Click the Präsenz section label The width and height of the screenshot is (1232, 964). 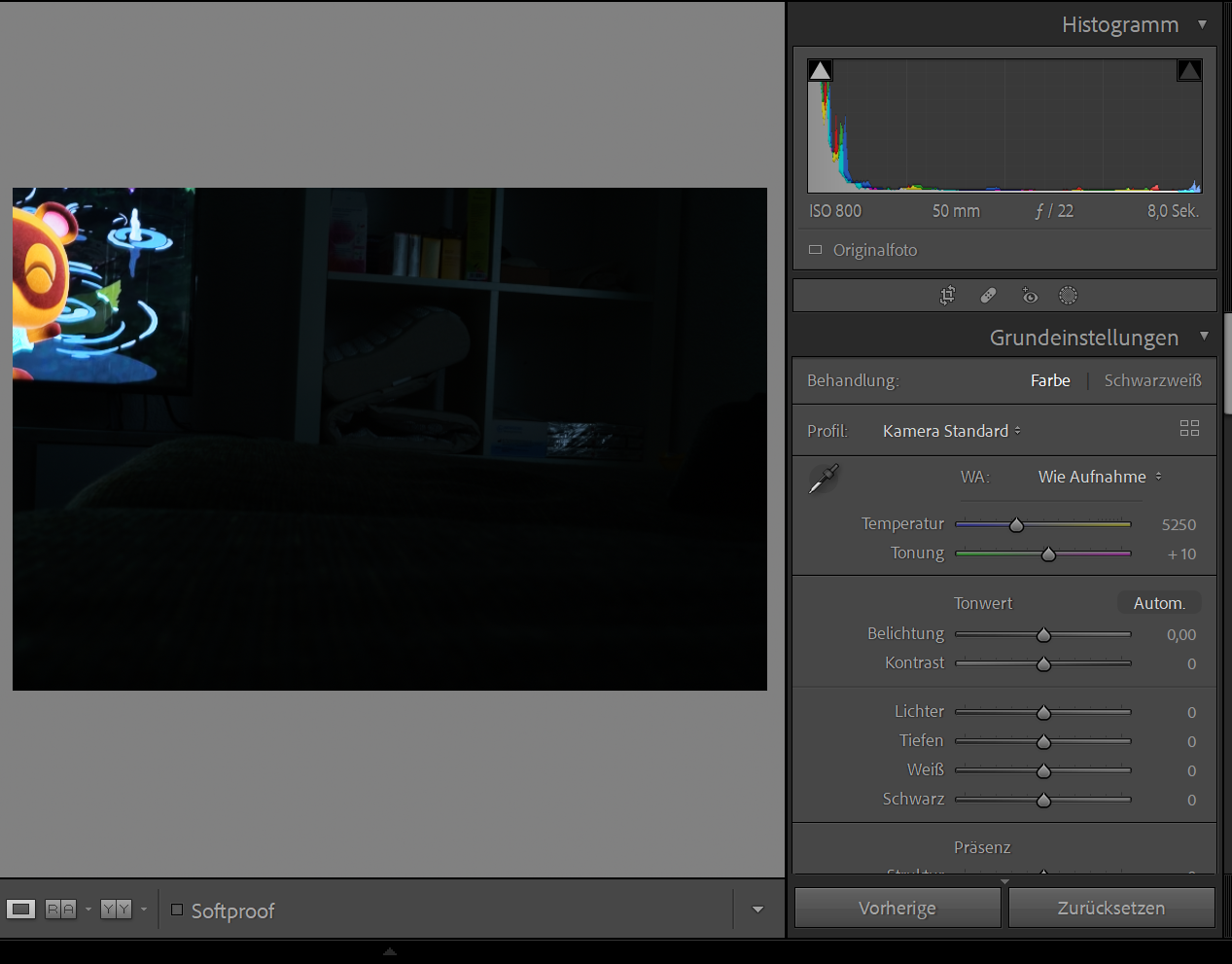coord(982,847)
